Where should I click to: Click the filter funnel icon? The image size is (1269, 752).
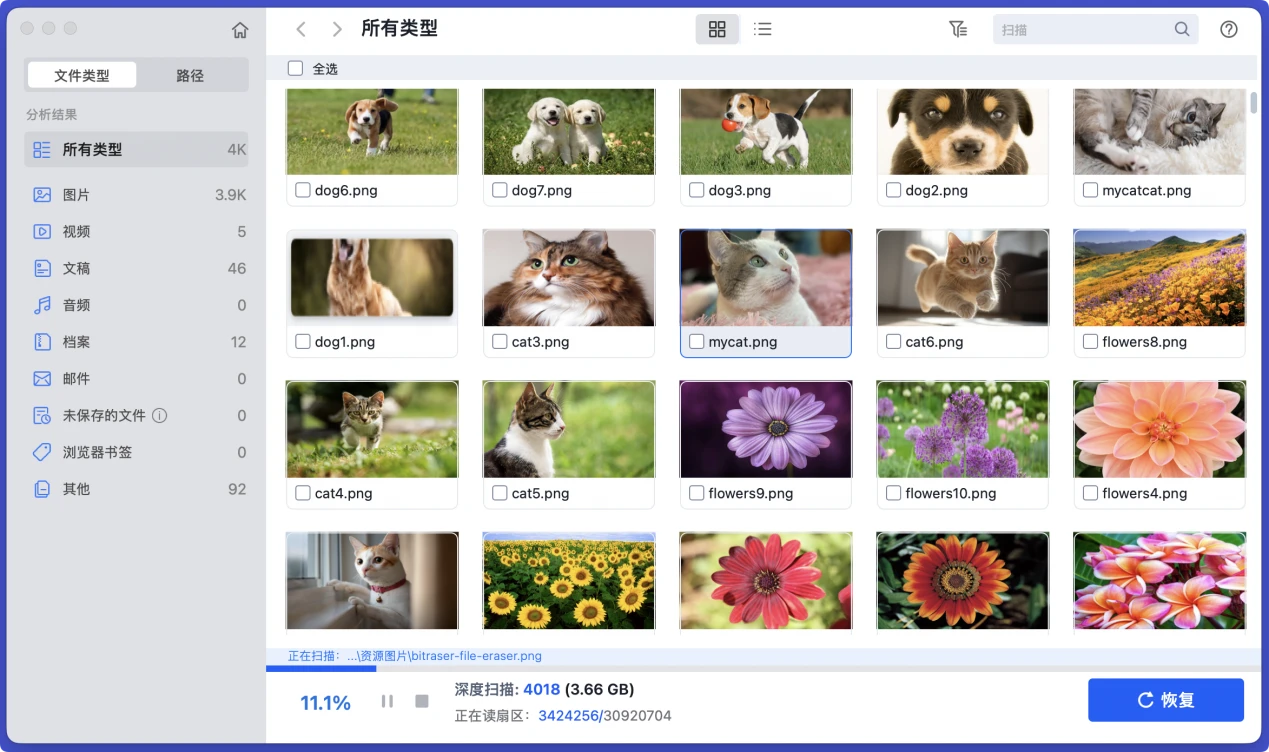[958, 29]
